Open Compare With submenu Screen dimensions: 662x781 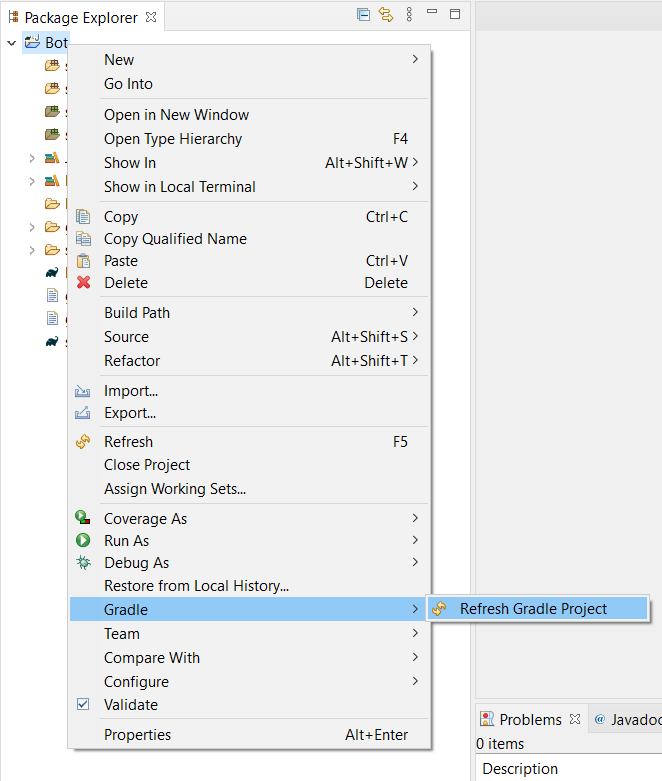[x=249, y=657]
